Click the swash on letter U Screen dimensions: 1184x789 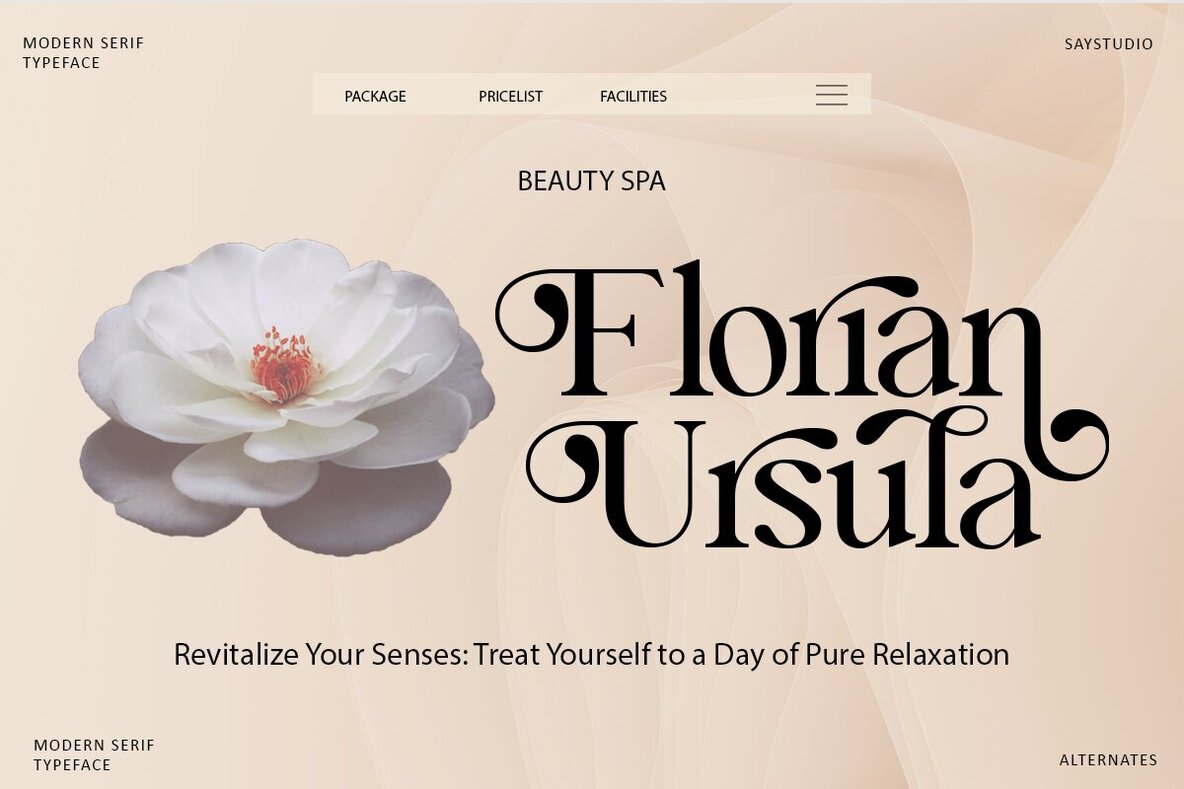563,464
